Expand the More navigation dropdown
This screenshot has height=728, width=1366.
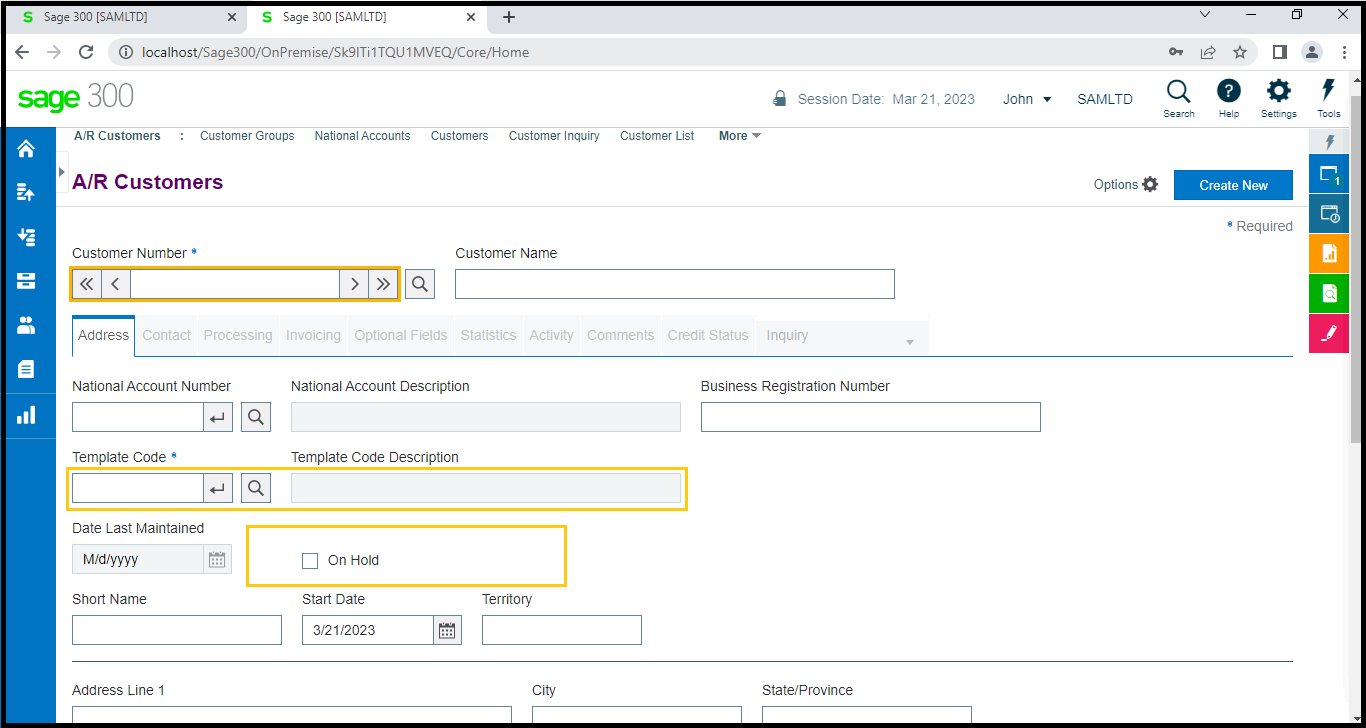point(739,136)
